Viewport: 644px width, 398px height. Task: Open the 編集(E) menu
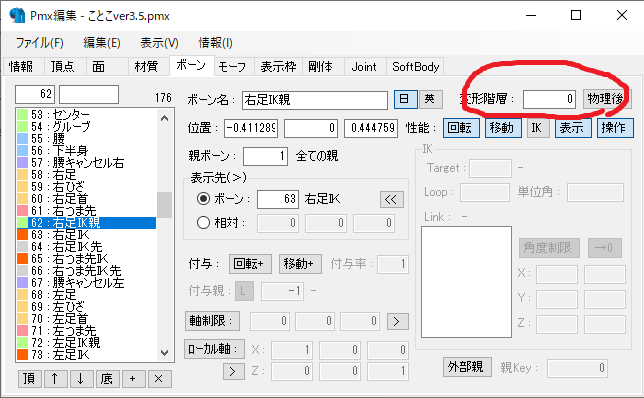tap(101, 43)
